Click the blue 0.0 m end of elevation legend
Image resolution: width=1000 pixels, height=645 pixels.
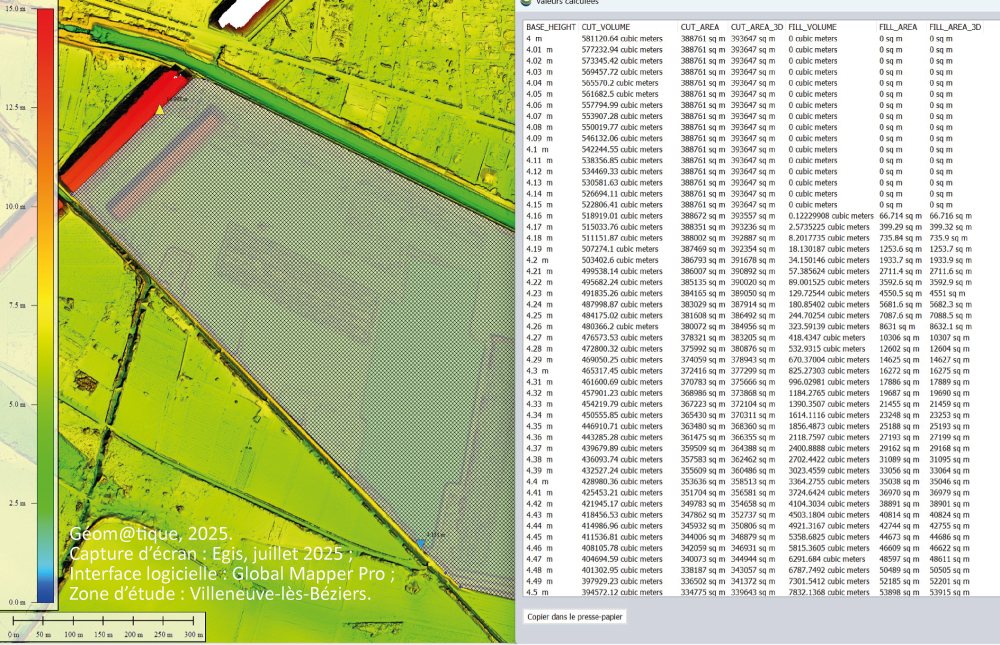tap(46, 597)
